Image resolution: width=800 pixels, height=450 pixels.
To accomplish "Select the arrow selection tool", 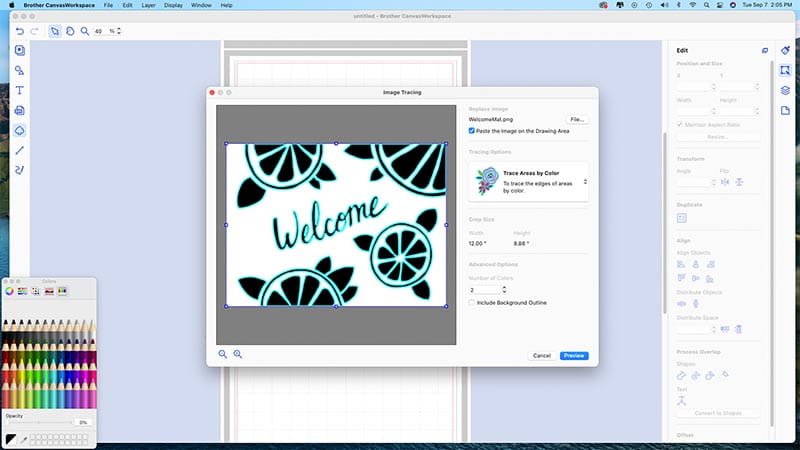I will [55, 31].
